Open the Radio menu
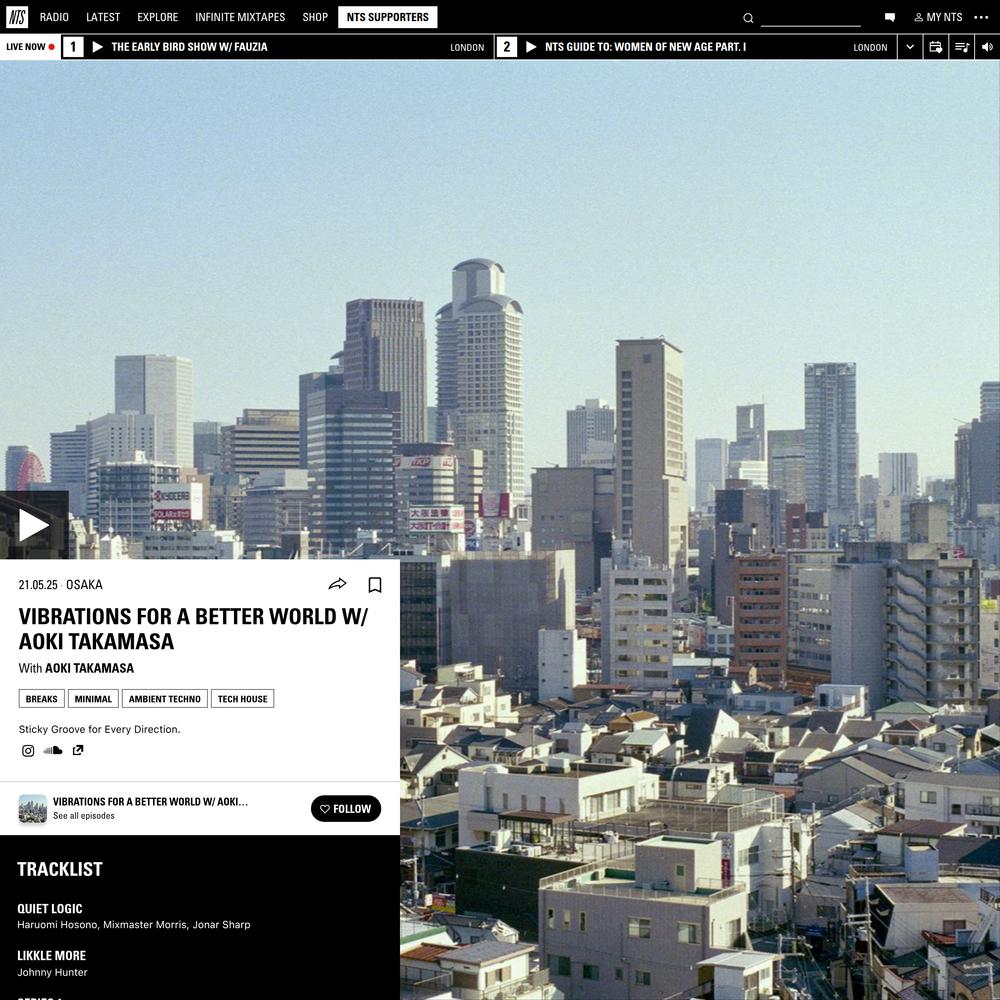This screenshot has width=1000, height=1000. 54,17
